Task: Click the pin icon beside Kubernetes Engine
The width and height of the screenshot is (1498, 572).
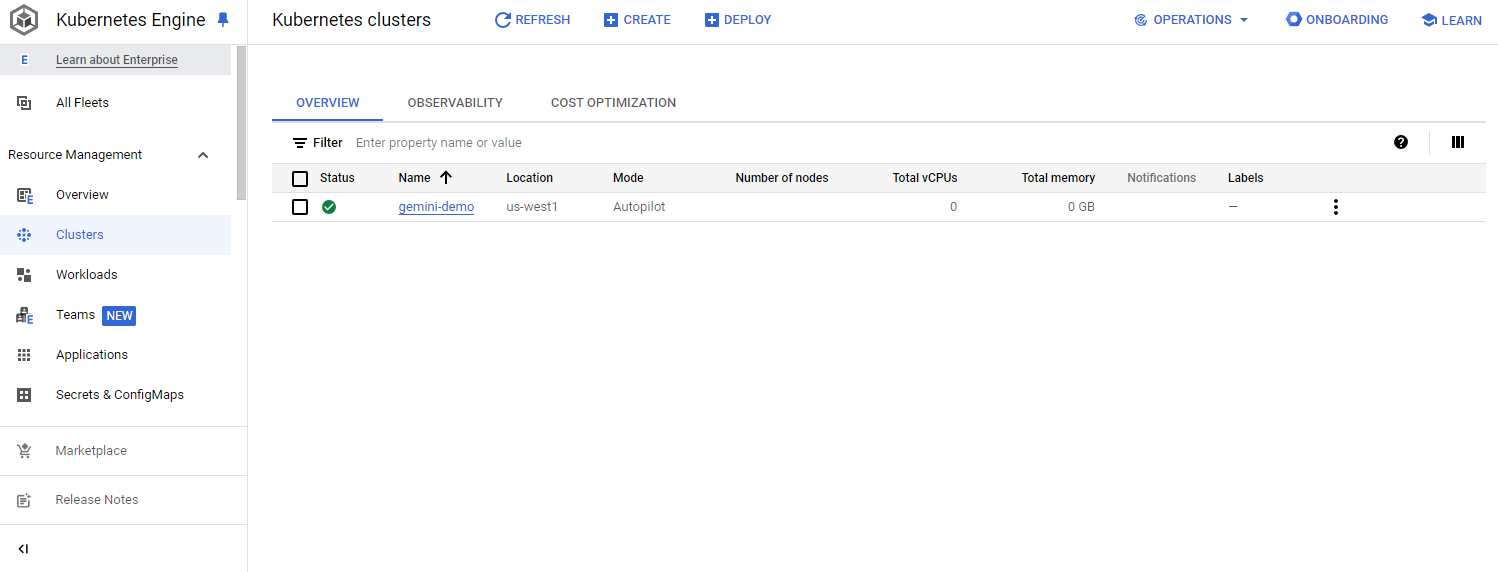Action: pyautogui.click(x=223, y=20)
